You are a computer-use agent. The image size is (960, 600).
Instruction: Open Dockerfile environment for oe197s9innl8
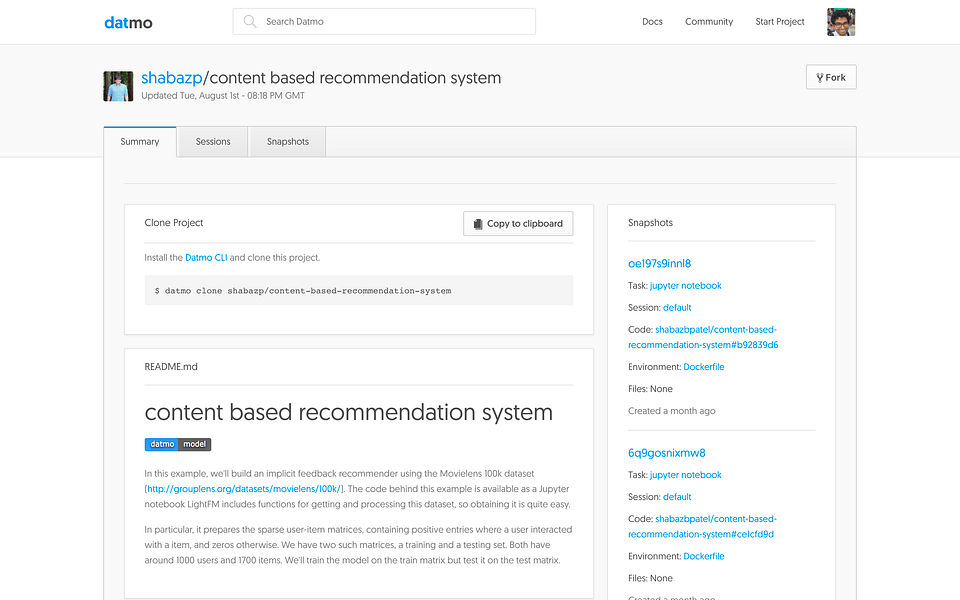click(704, 367)
